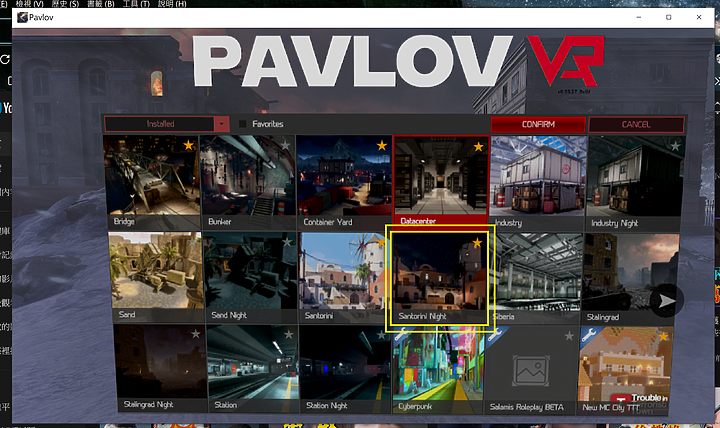Select the Bridge map
Viewport: 720px width, 428px height.
point(152,182)
